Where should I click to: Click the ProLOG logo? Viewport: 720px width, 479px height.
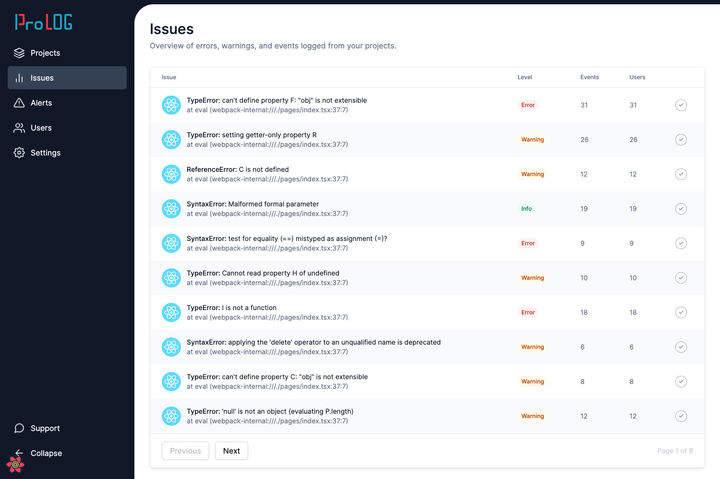pos(43,21)
